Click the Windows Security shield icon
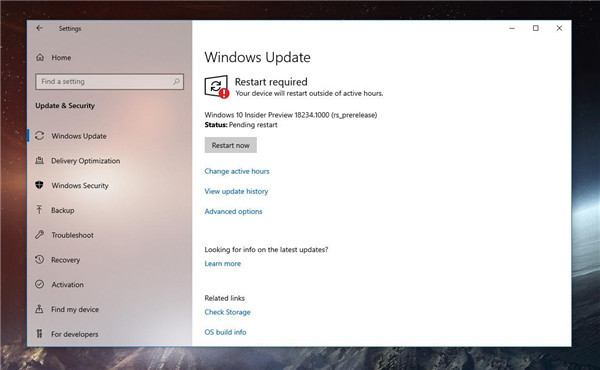Screen dimensions: 600x370 tap(39, 185)
